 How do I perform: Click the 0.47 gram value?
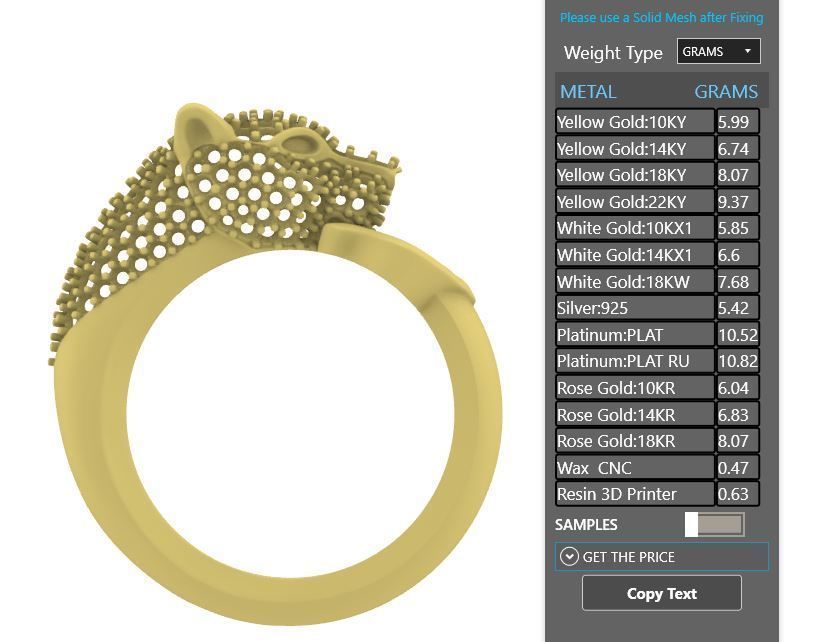[x=738, y=467]
